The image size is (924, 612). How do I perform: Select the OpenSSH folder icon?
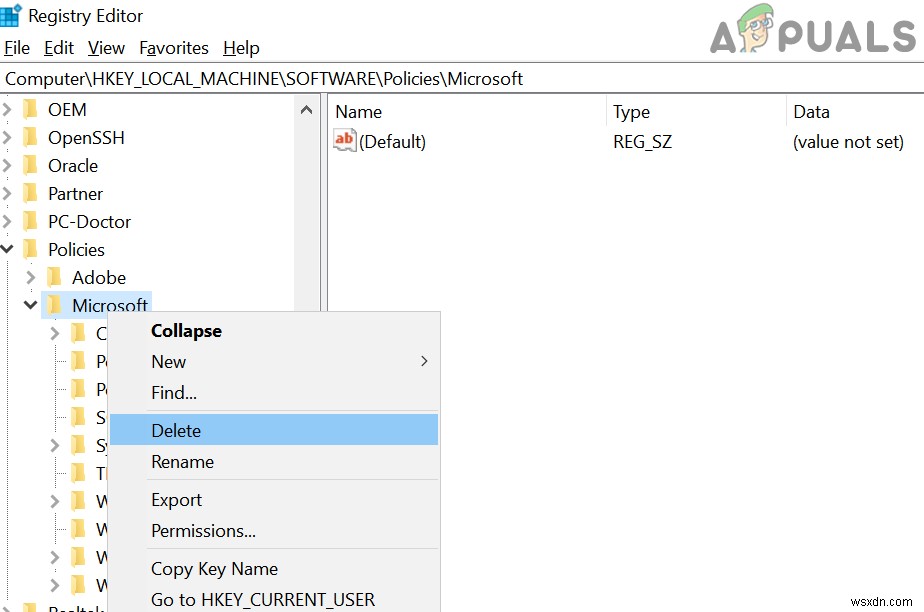(30, 137)
